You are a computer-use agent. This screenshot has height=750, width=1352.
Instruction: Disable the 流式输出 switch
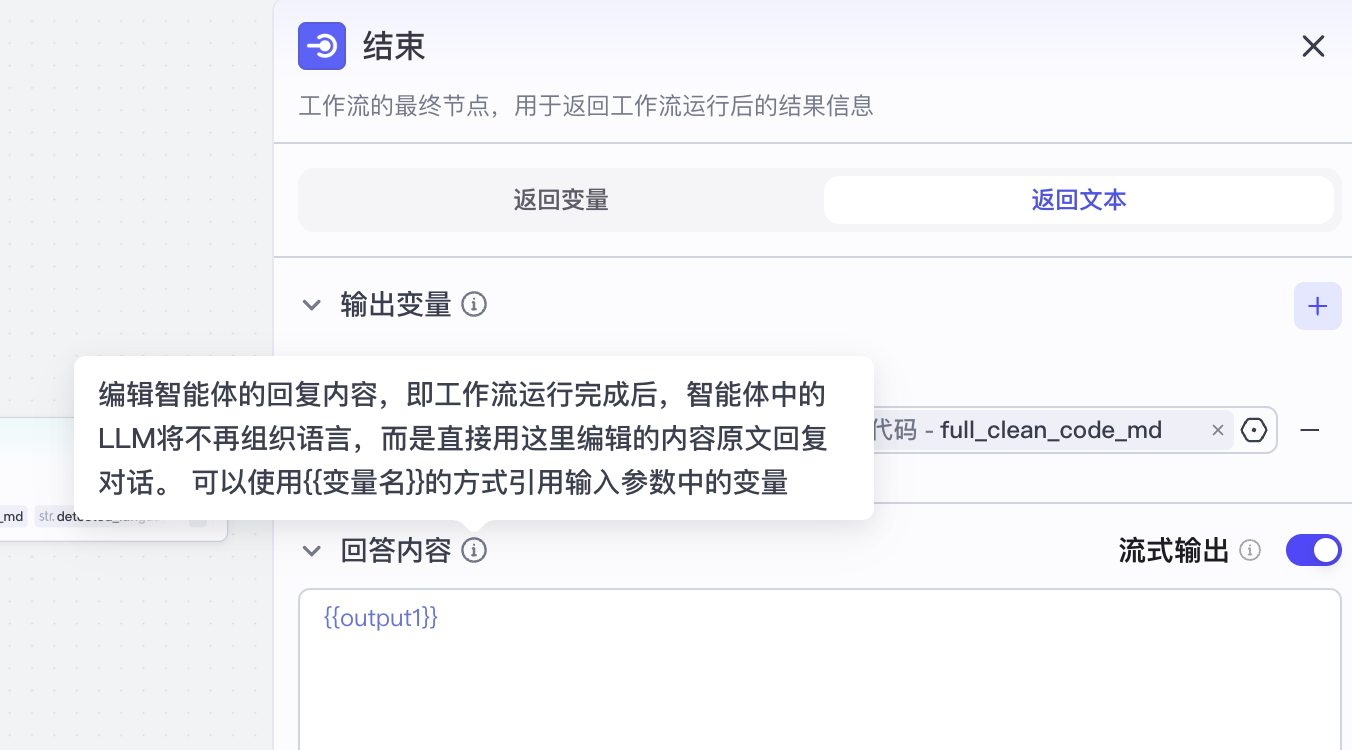point(1313,550)
